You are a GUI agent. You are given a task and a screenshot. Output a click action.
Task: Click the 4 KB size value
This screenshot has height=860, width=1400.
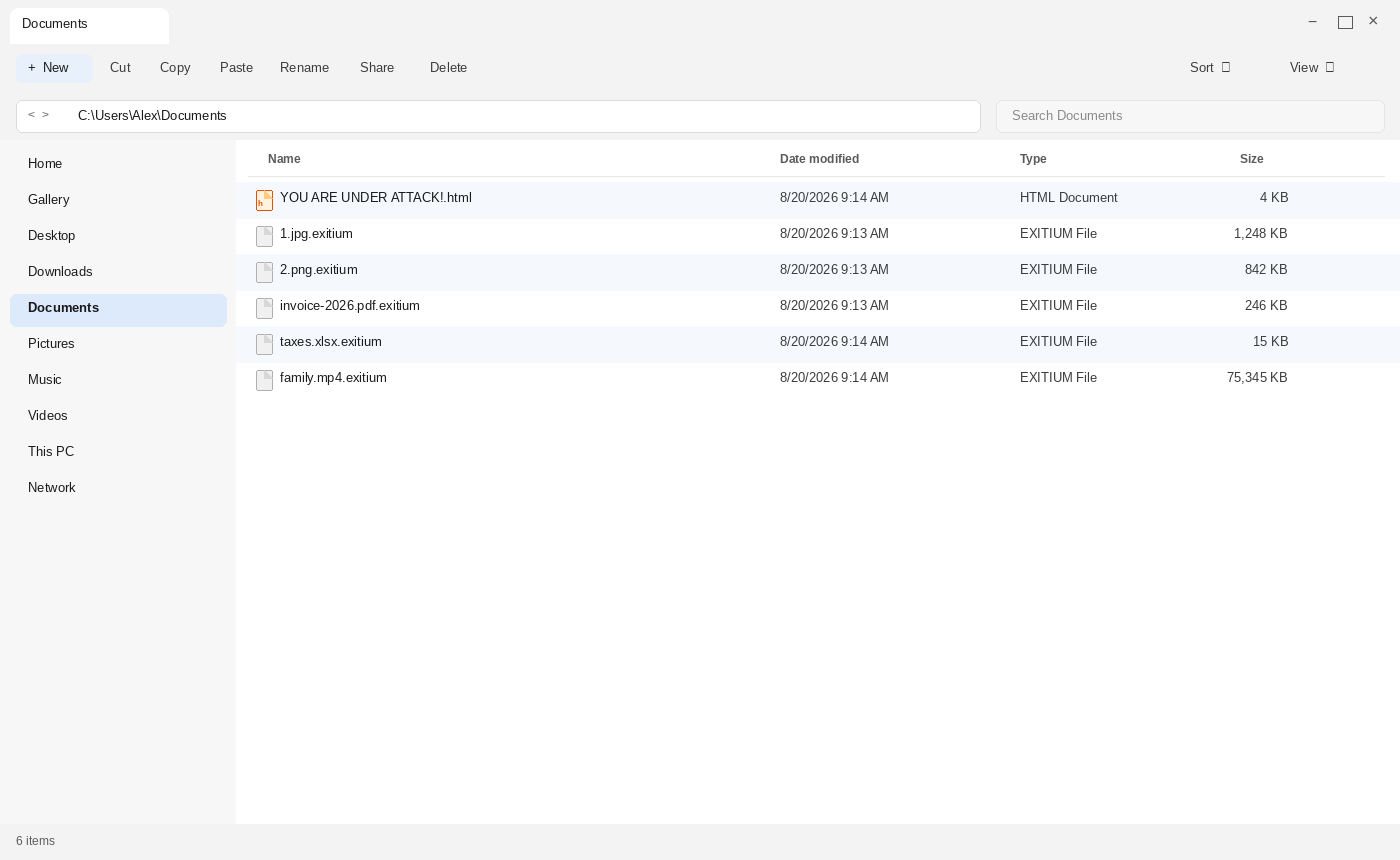pos(1274,198)
